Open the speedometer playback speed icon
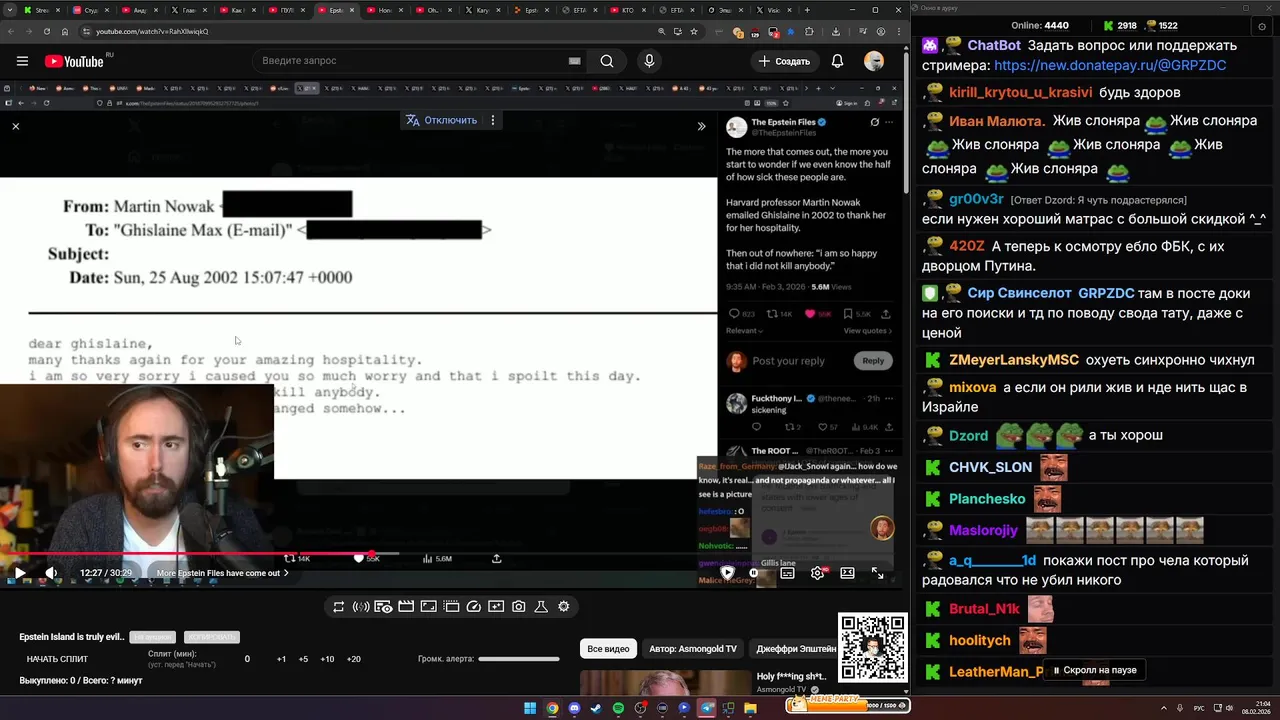 click(x=474, y=606)
